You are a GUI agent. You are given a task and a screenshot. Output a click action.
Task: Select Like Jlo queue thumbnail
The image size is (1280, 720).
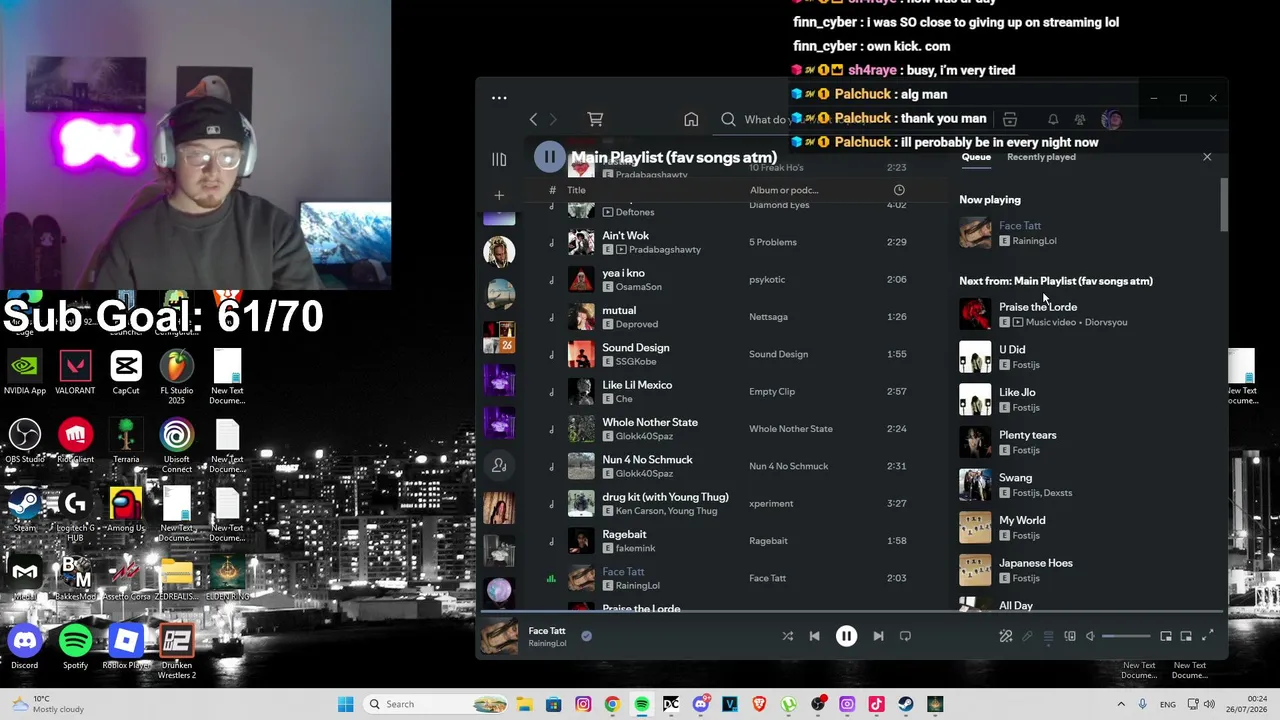pos(975,399)
